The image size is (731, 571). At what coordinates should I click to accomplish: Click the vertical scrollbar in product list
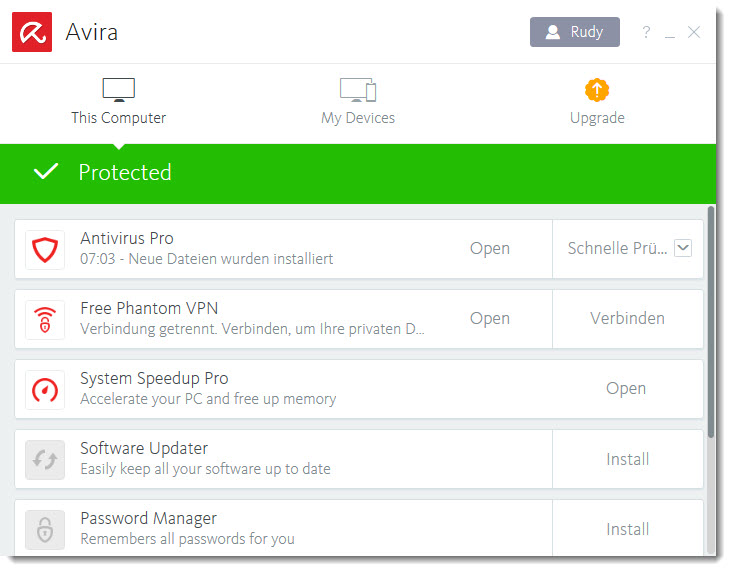coord(710,322)
